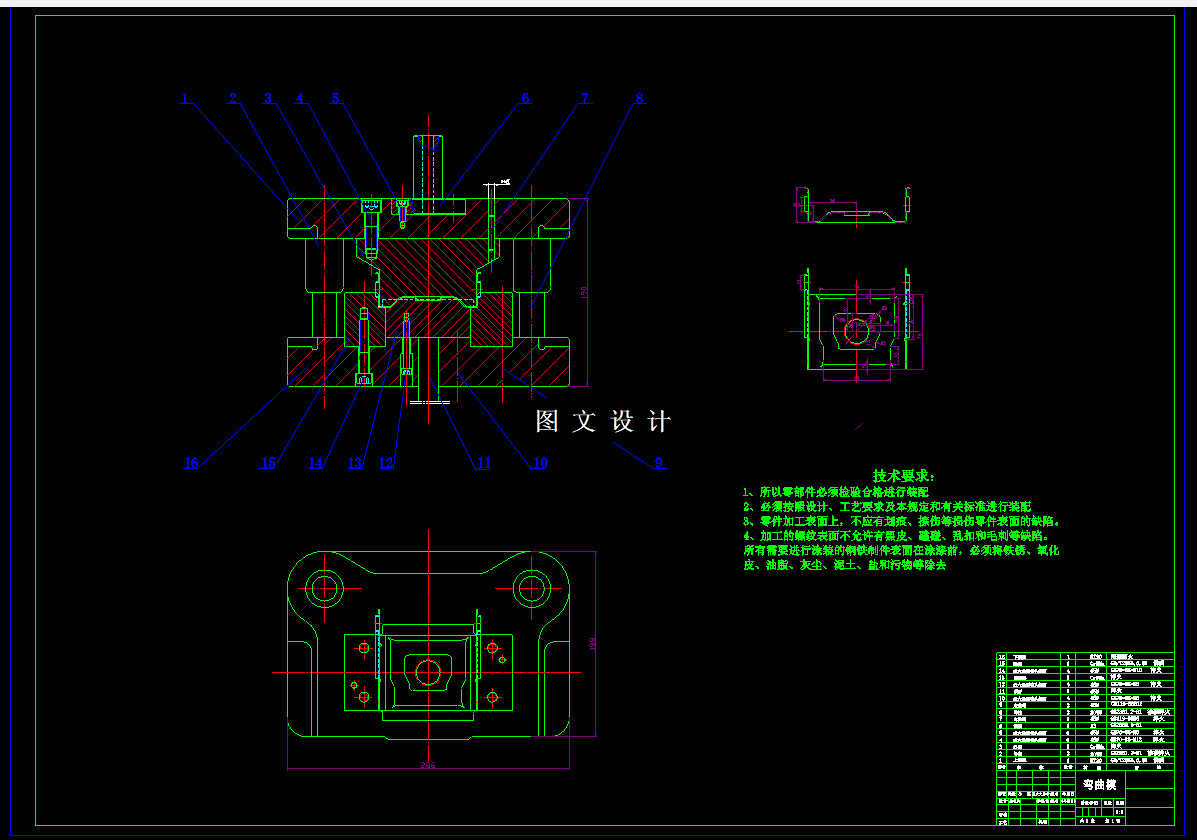Image resolution: width=1197 pixels, height=840 pixels.
Task: Click part callout number 7
Action: (x=585, y=99)
